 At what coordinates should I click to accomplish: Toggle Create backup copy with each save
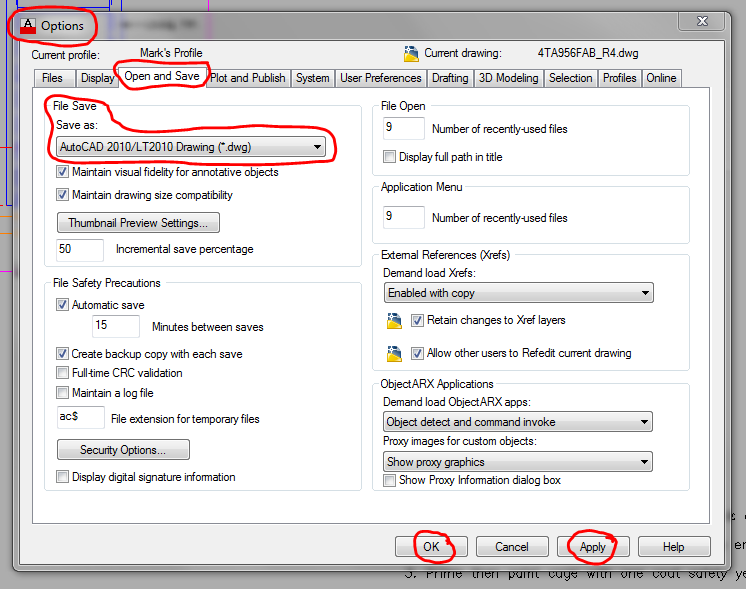[62, 353]
